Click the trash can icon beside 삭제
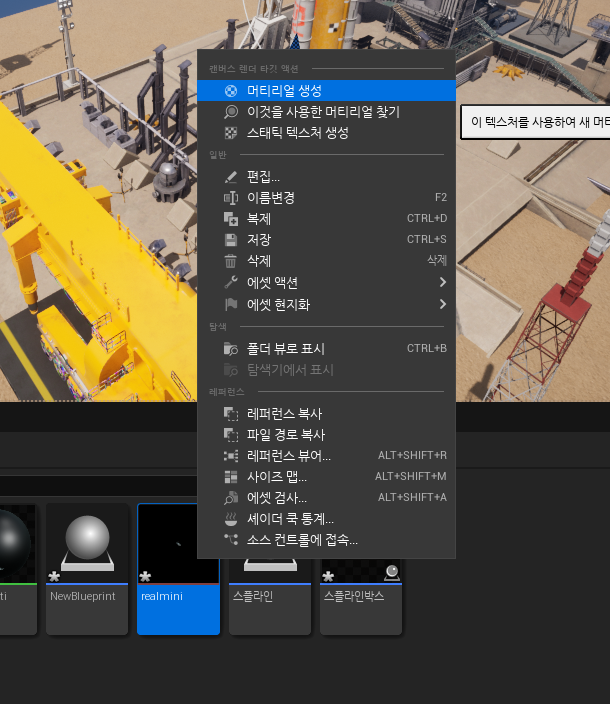Screen dimensions: 610x704 231,261
